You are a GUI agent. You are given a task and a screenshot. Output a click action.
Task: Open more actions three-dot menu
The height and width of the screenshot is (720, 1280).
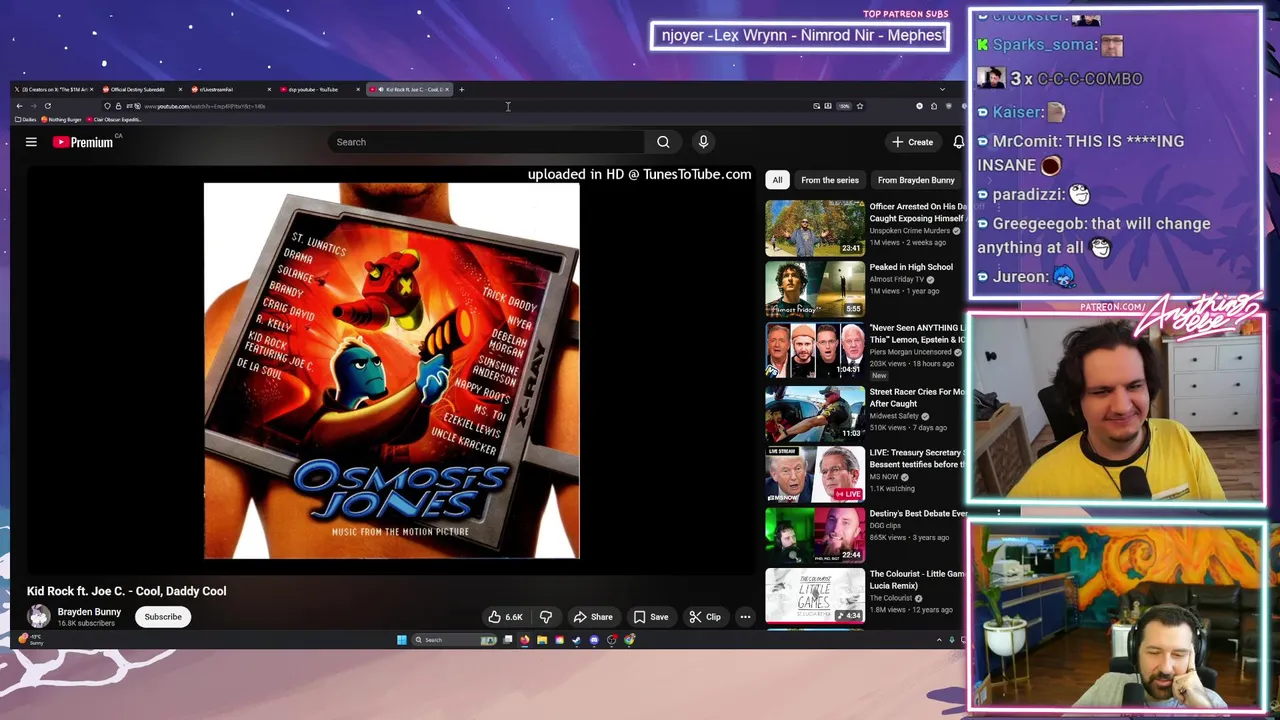(x=745, y=617)
